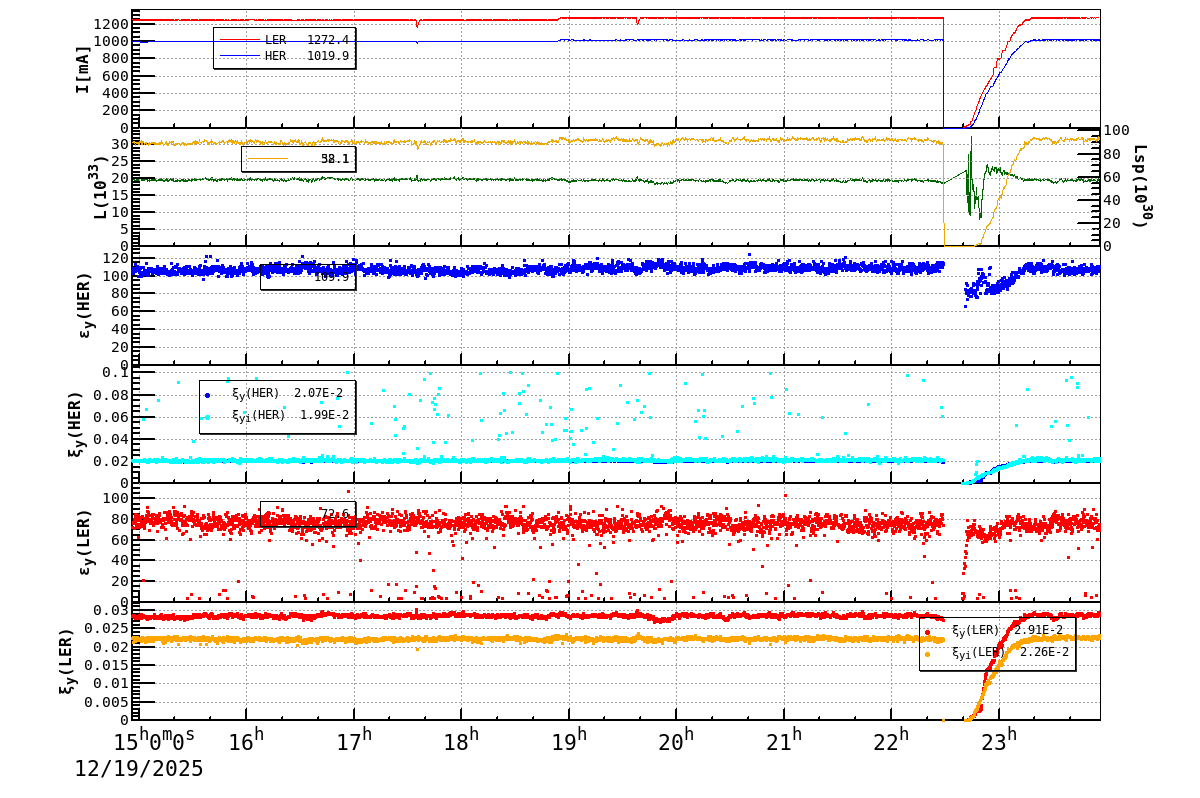The image size is (1200, 798).
Task: Click the orange line sample in luminosity legend
Action: point(267,159)
